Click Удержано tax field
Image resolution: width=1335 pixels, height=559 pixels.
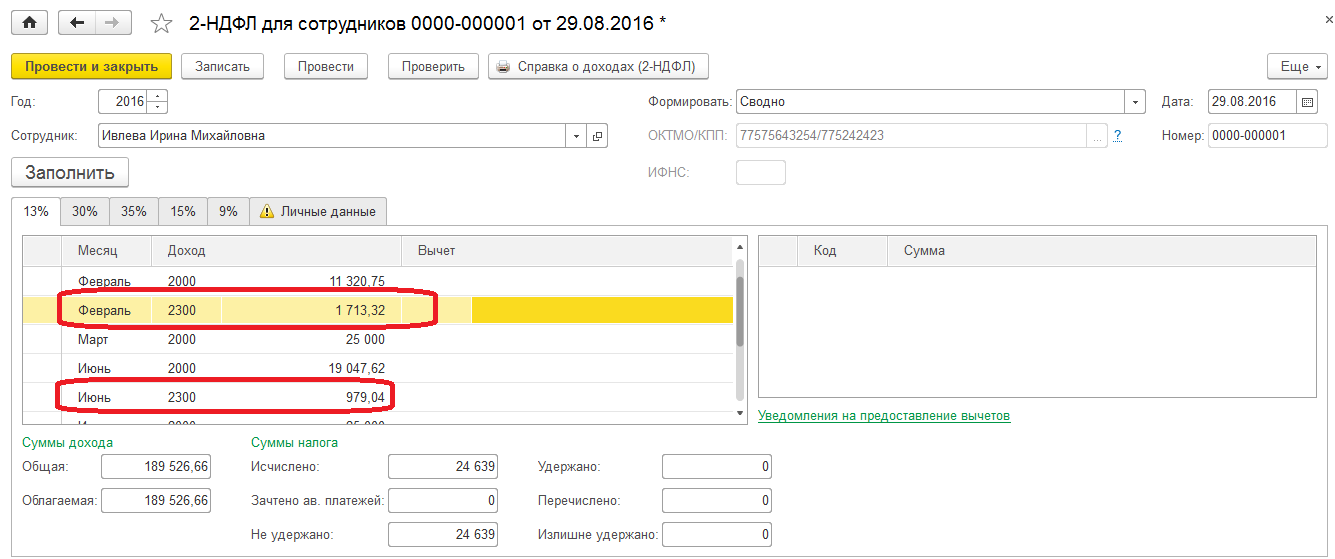(717, 466)
